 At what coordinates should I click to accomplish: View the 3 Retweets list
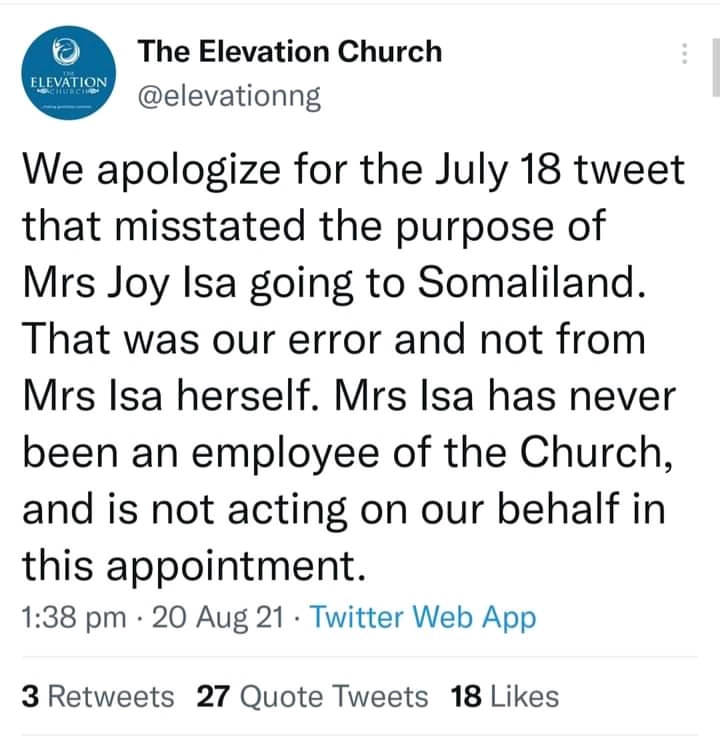(x=97, y=696)
